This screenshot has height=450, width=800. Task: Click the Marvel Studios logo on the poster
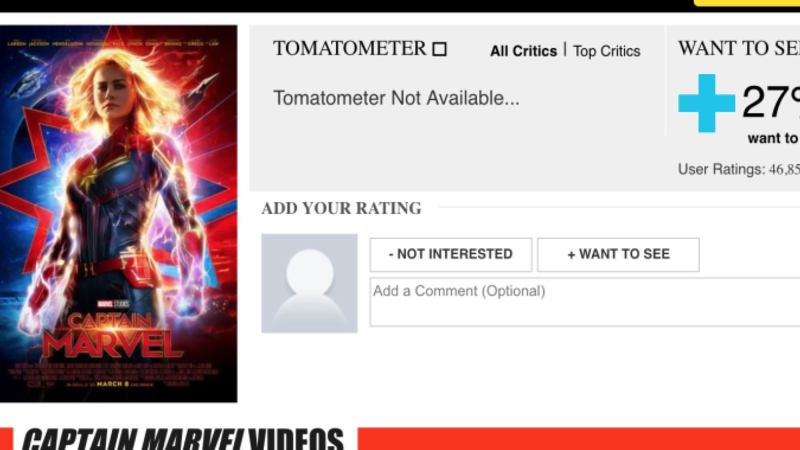[113, 304]
